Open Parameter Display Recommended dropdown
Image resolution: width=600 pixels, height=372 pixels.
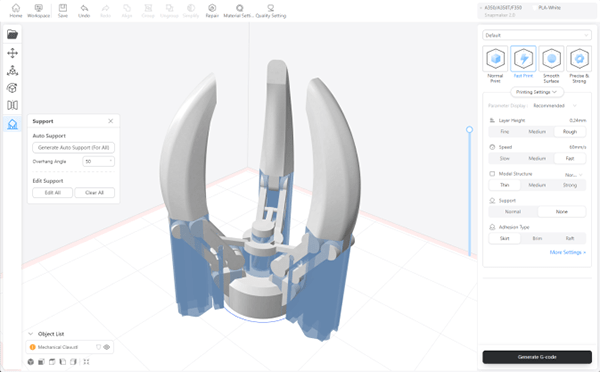[x=554, y=106]
